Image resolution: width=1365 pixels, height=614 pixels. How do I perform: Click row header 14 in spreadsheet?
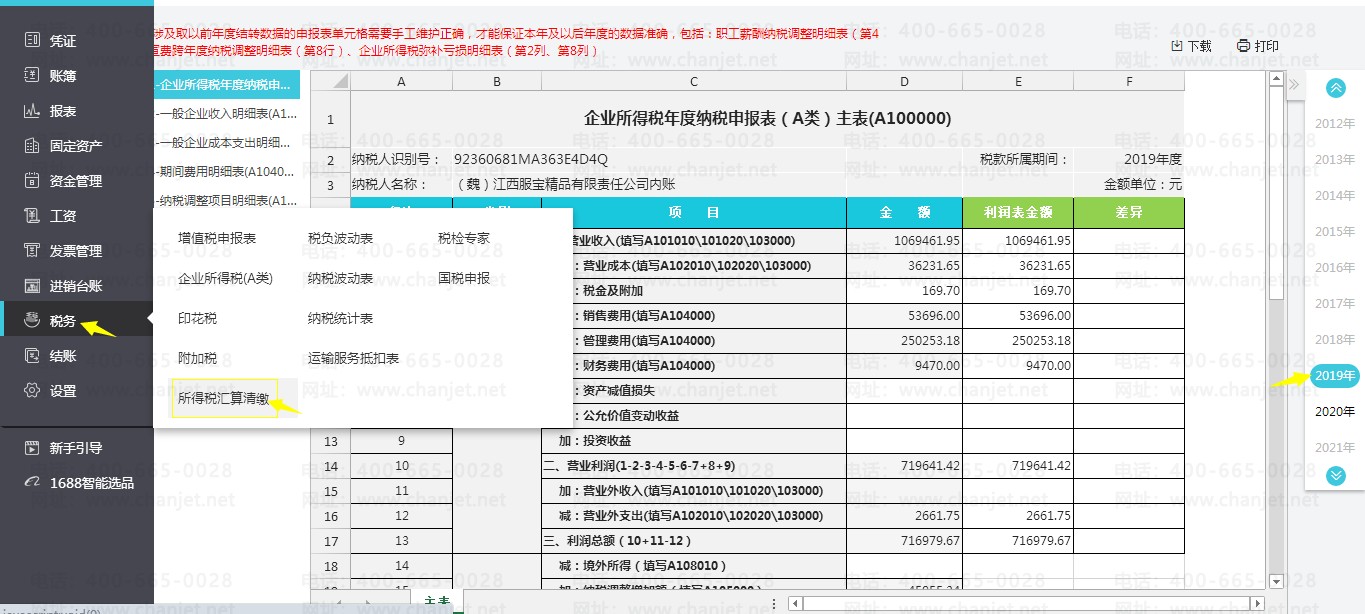[330, 466]
